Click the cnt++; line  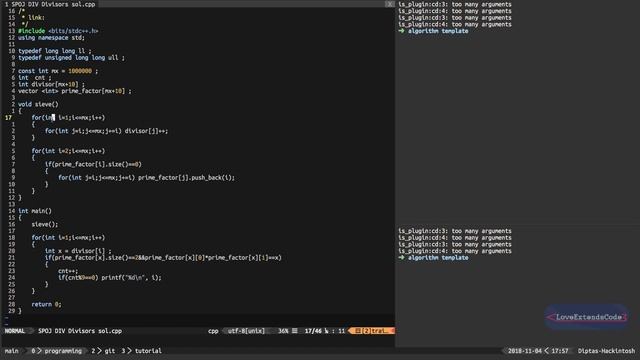68,271
